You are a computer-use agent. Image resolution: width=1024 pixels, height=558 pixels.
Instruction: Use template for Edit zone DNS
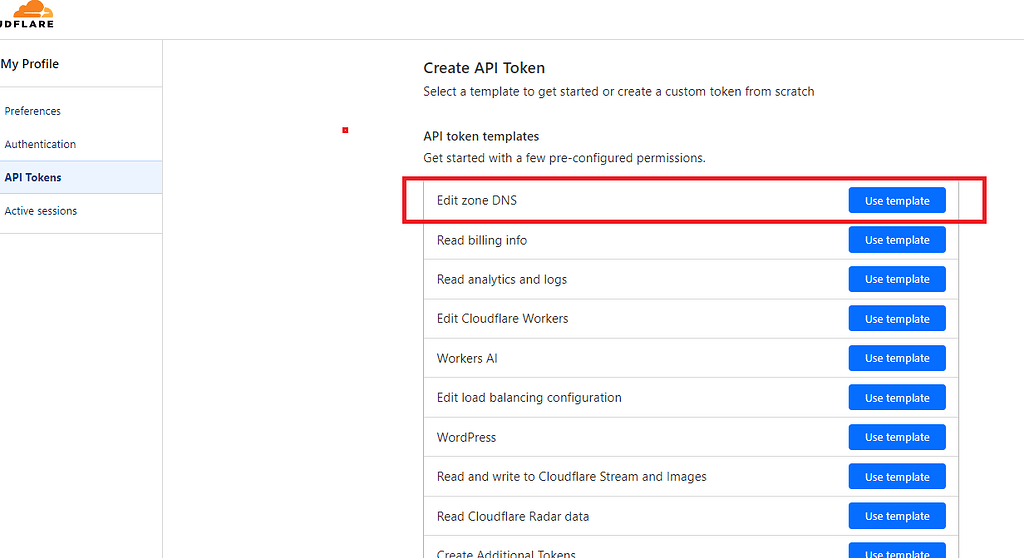[x=897, y=201]
